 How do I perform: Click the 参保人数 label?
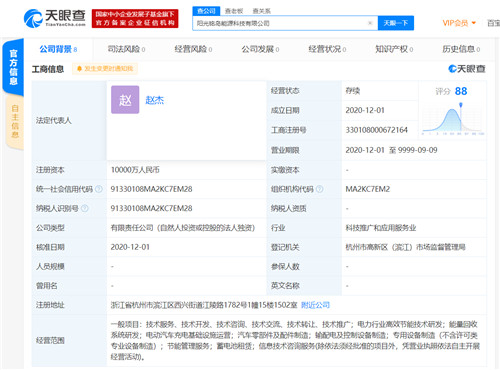[x=285, y=266]
